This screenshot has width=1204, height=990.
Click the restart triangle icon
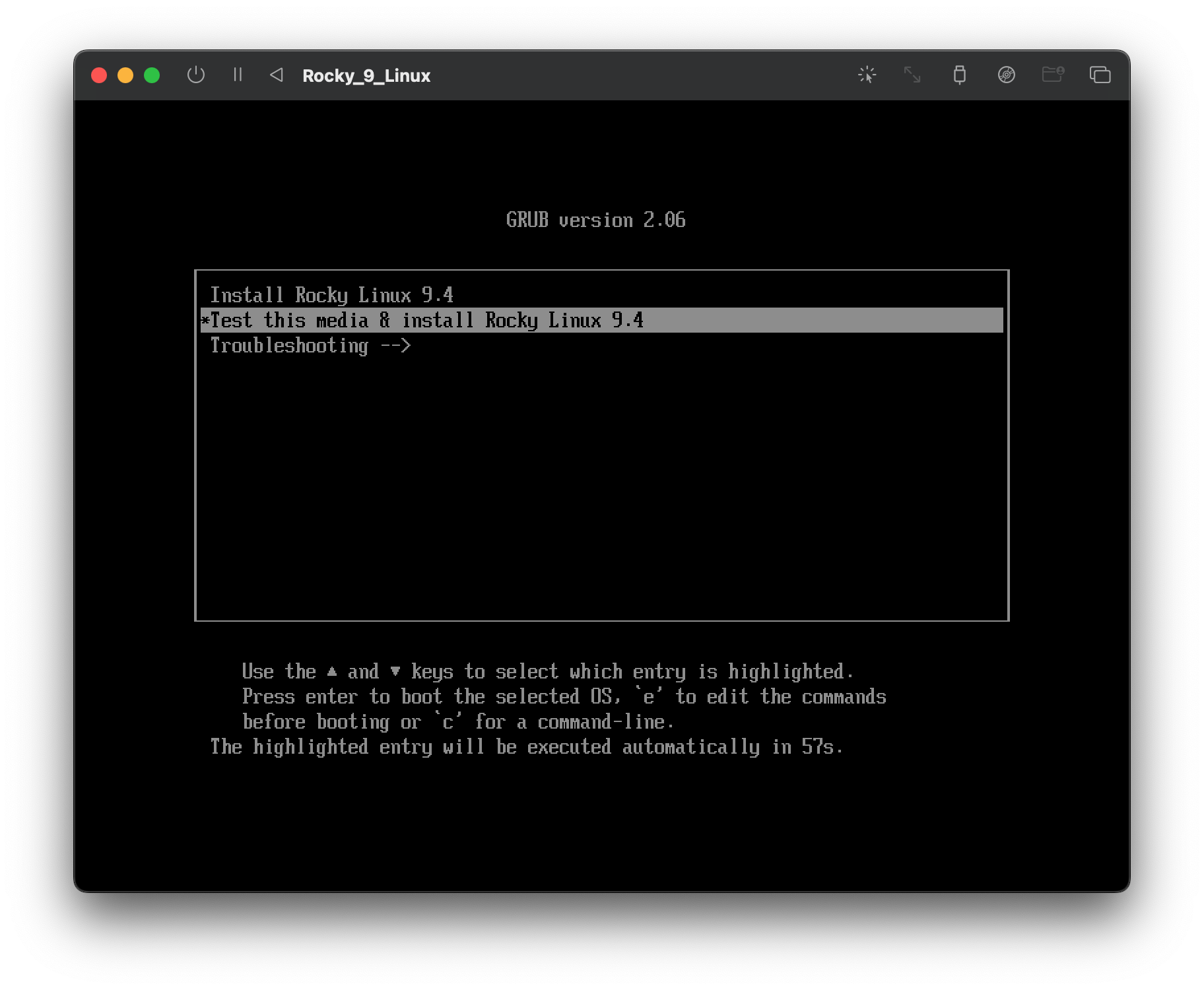tap(277, 75)
